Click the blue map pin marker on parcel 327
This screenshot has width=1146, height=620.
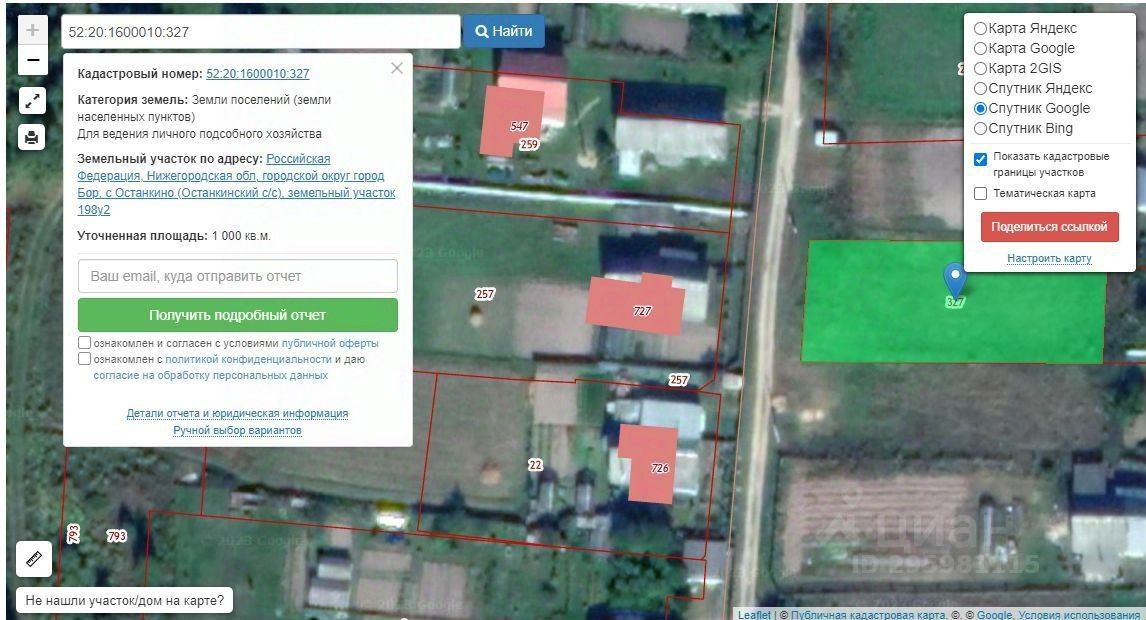955,281
